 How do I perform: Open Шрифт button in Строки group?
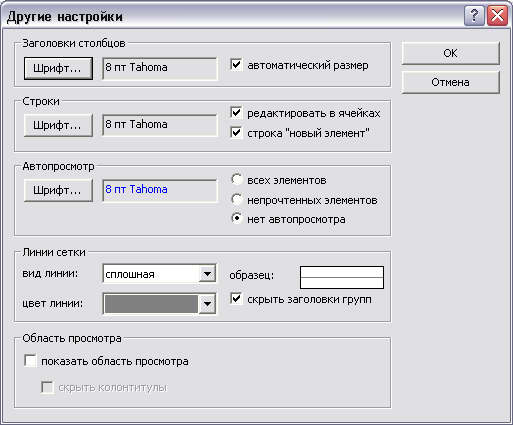pos(58,125)
